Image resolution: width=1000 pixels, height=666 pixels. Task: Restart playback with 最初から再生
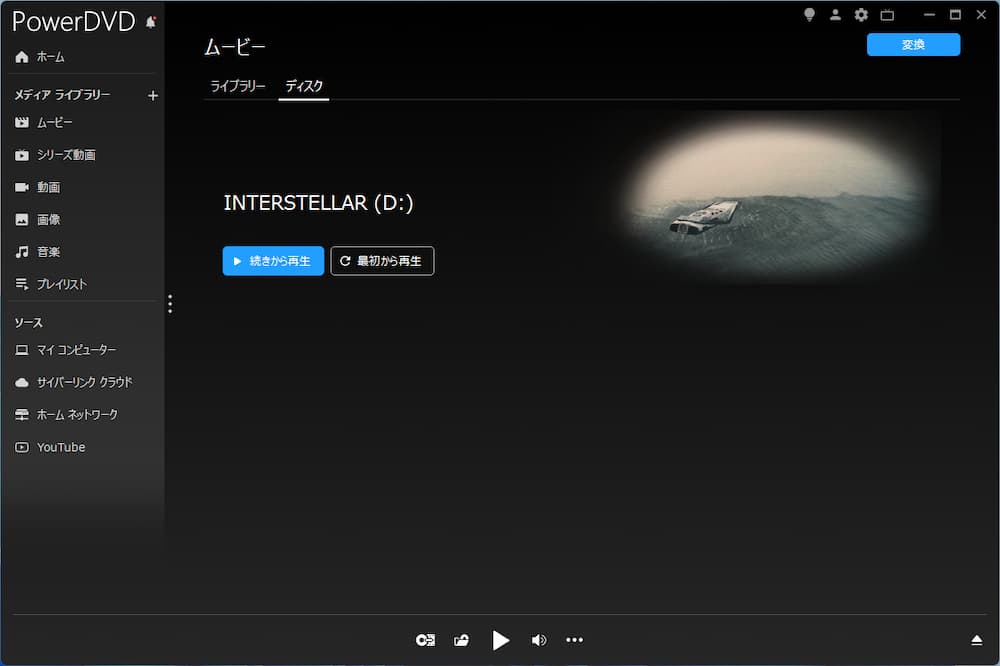tap(382, 261)
